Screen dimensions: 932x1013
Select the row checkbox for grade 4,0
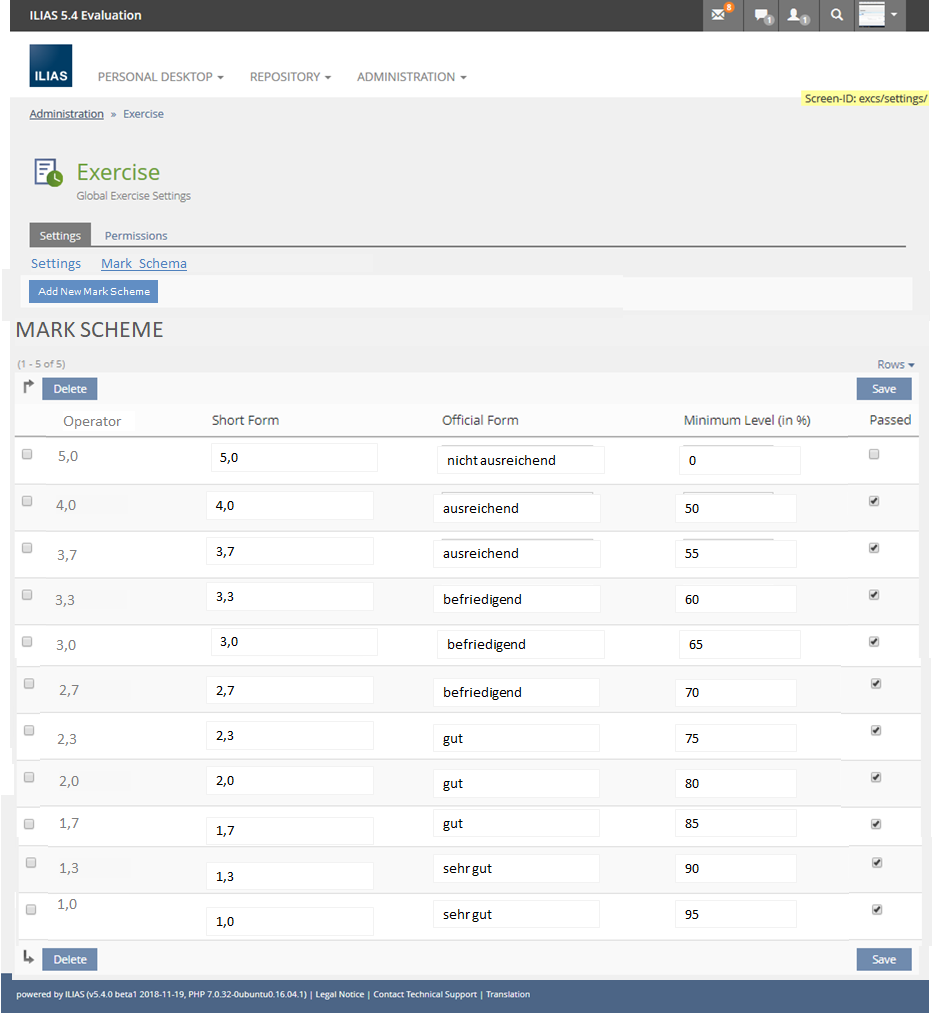[27, 501]
